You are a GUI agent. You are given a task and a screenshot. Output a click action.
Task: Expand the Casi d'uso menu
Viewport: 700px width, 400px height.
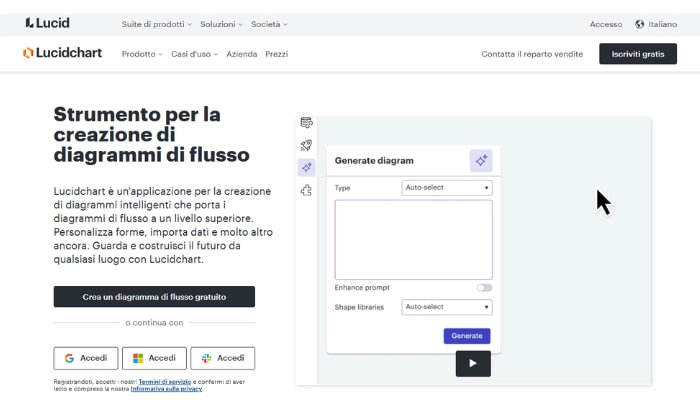[x=194, y=54]
